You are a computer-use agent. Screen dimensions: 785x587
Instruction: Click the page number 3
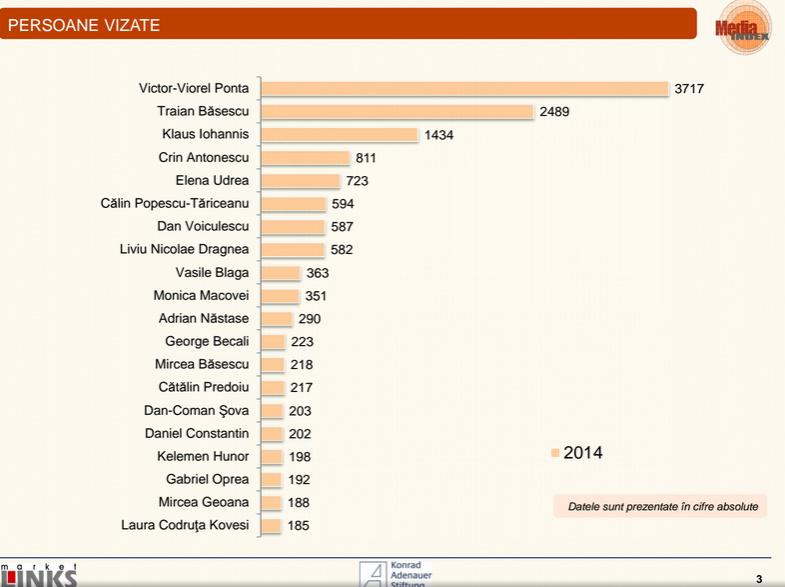759,578
